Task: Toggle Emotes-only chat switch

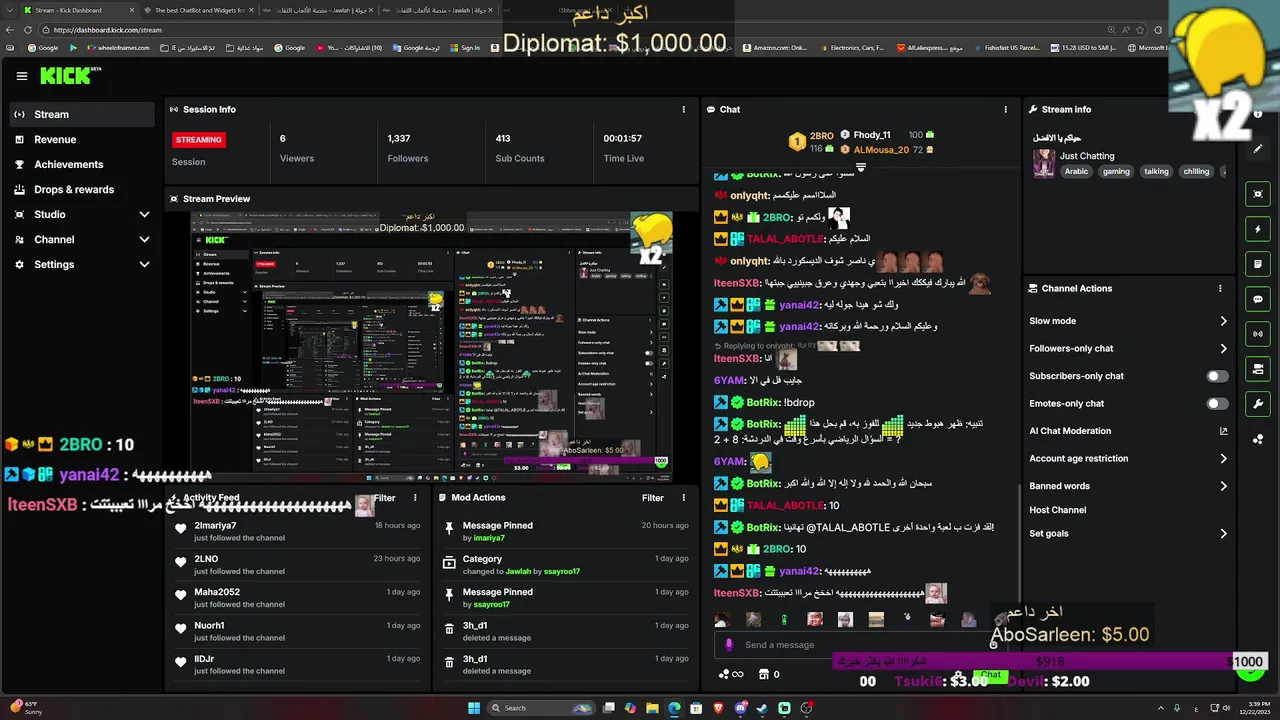Action: coord(1217,403)
